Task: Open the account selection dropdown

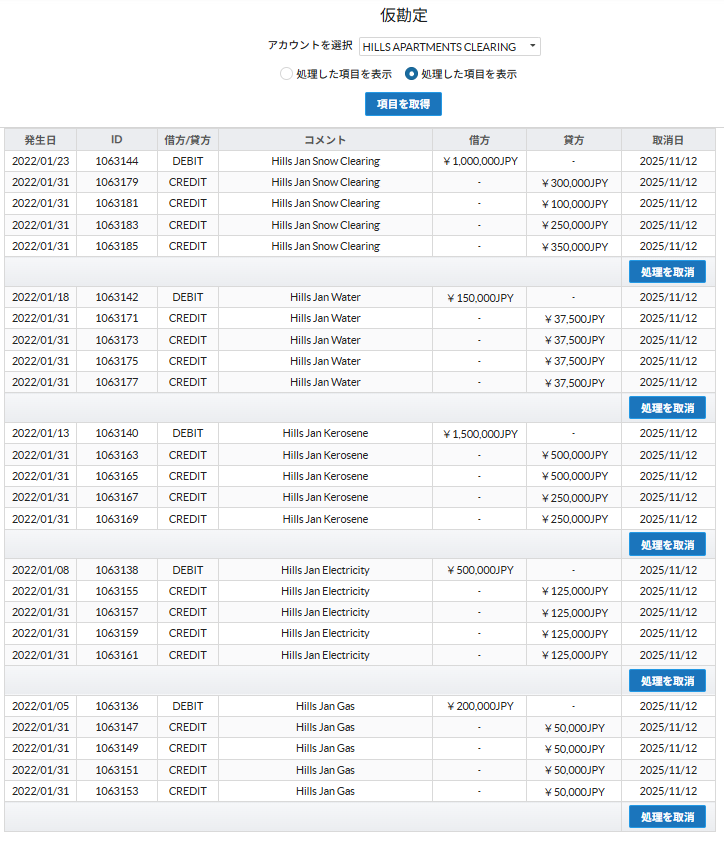Action: coord(449,47)
